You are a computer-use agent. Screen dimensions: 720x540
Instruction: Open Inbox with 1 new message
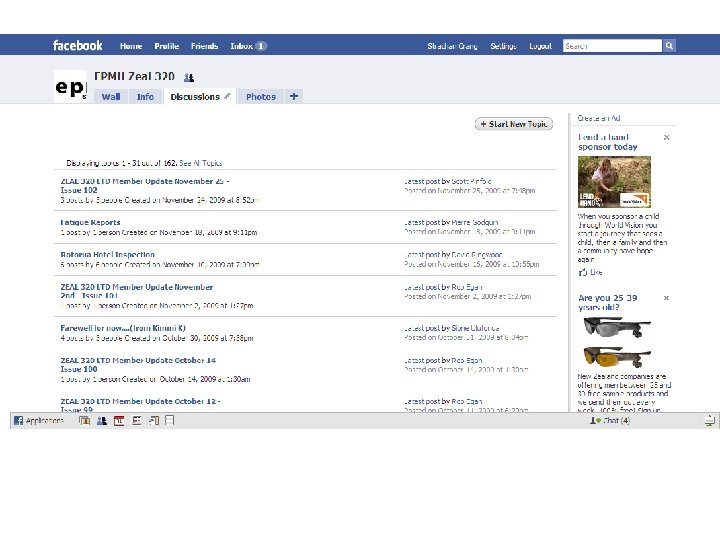click(248, 46)
